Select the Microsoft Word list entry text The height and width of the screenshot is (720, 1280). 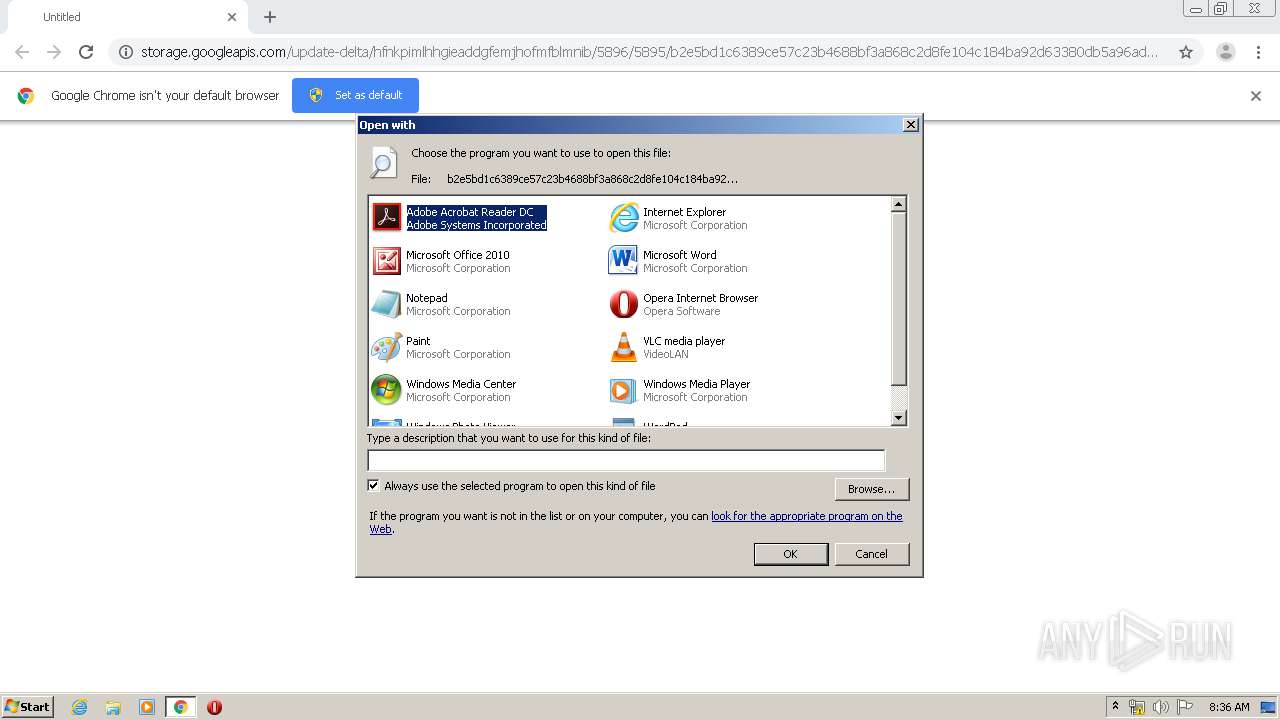click(x=679, y=255)
